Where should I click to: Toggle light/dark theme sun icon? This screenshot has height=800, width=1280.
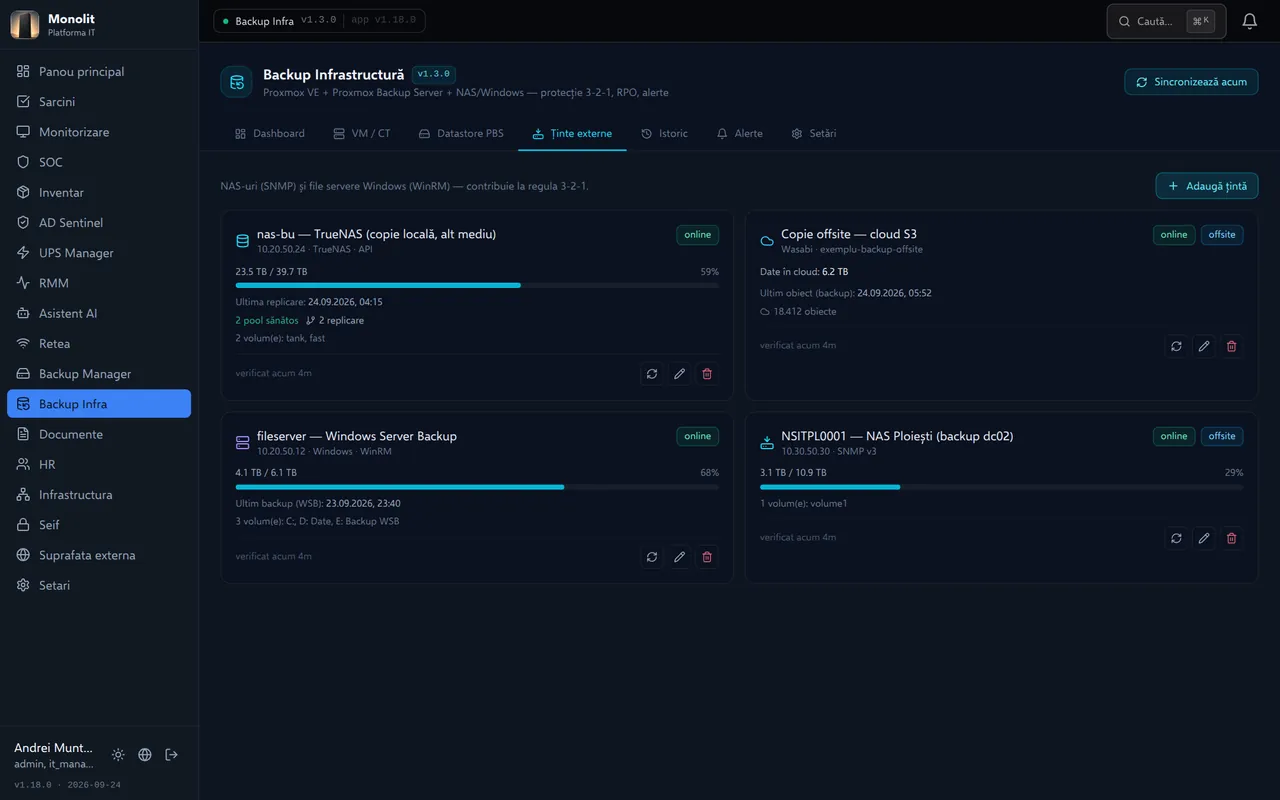pyautogui.click(x=118, y=755)
